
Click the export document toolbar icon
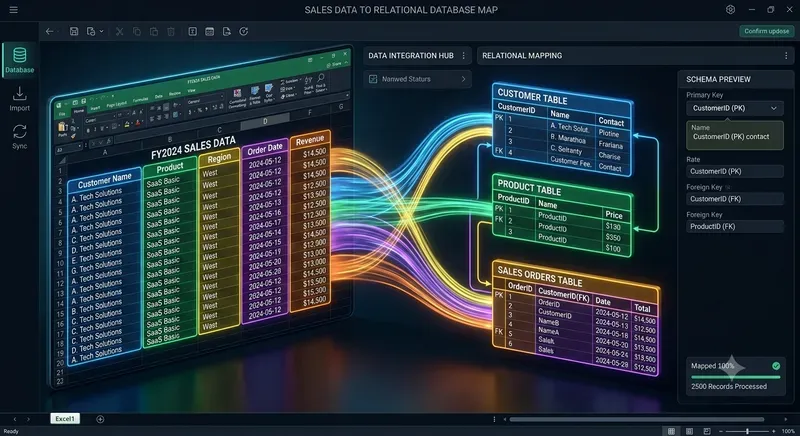pos(227,32)
